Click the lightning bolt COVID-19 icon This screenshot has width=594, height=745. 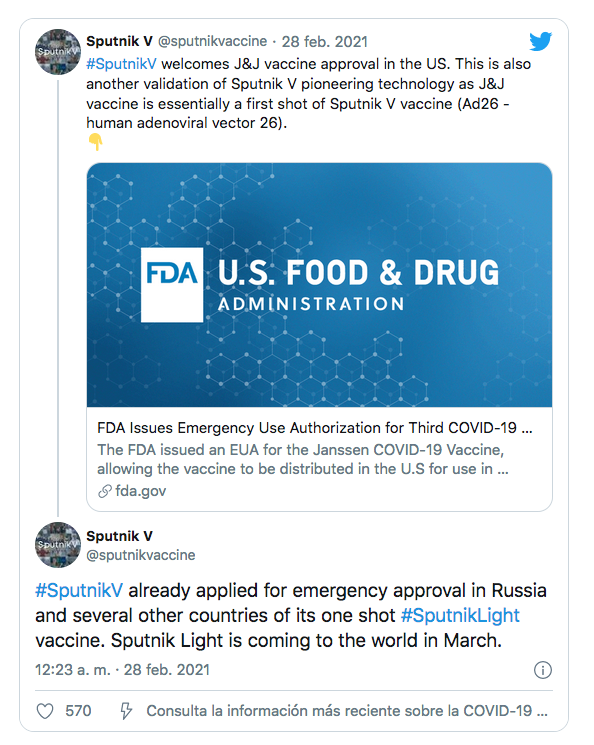click(x=126, y=711)
